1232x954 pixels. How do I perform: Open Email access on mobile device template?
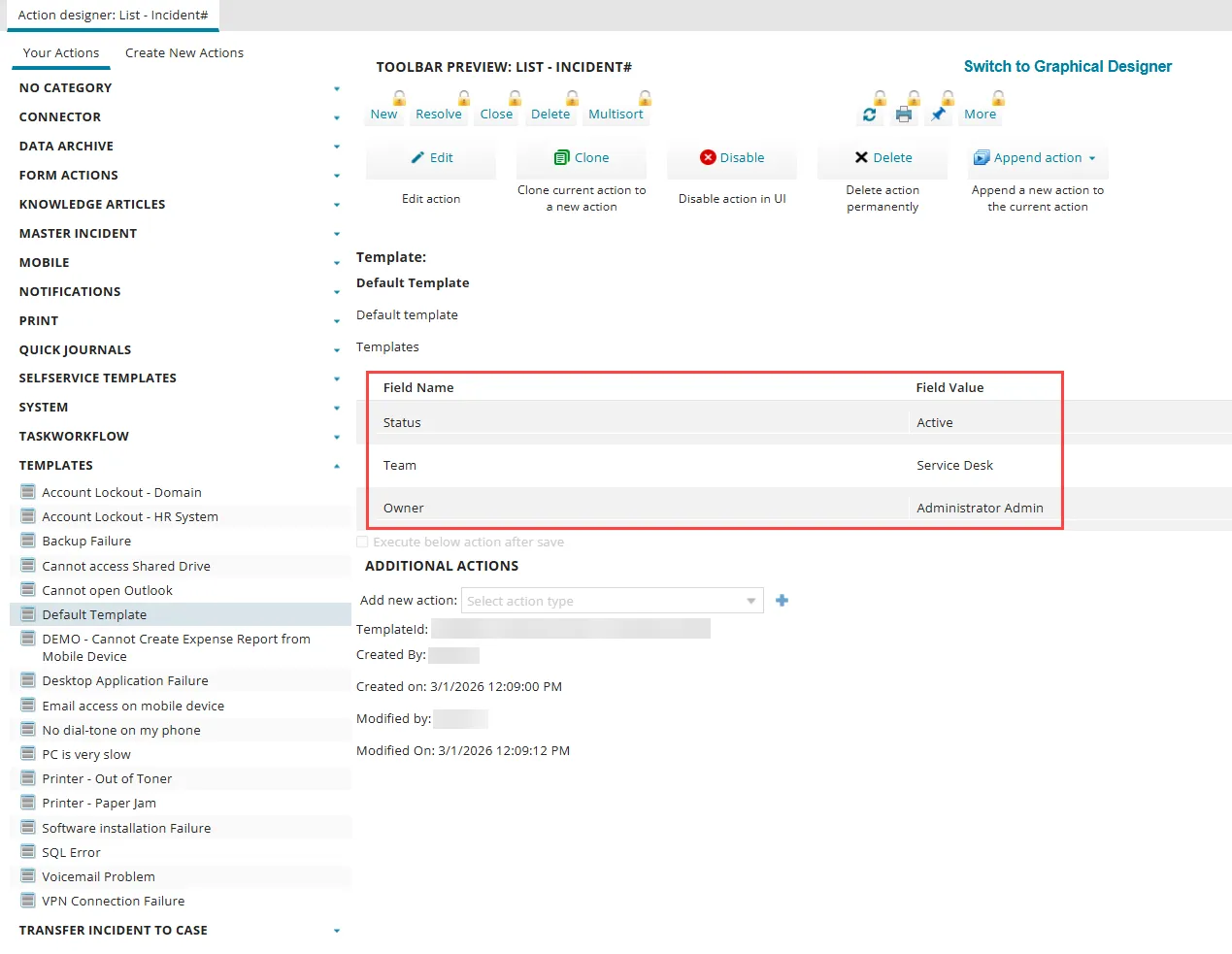click(x=133, y=707)
